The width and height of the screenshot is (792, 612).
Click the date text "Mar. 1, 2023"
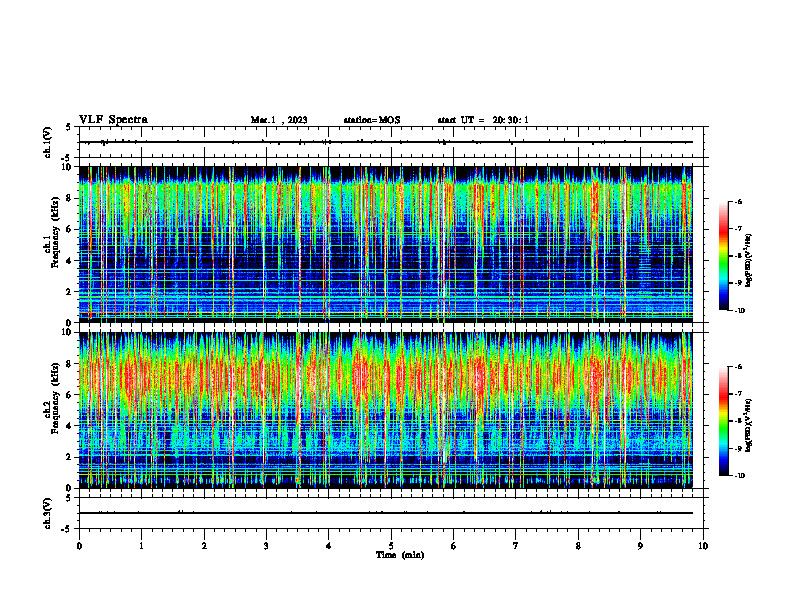pos(279,120)
